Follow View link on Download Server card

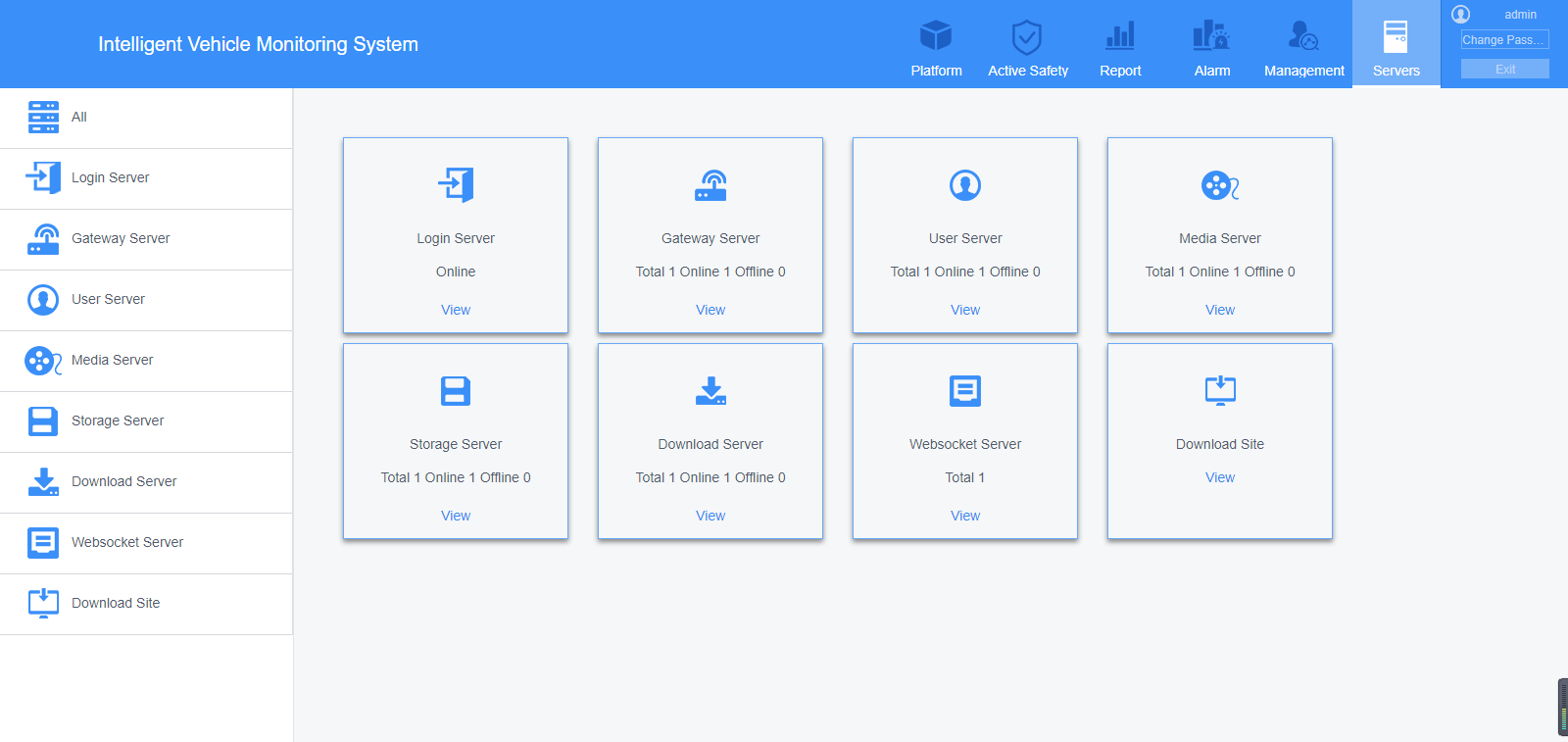710,516
